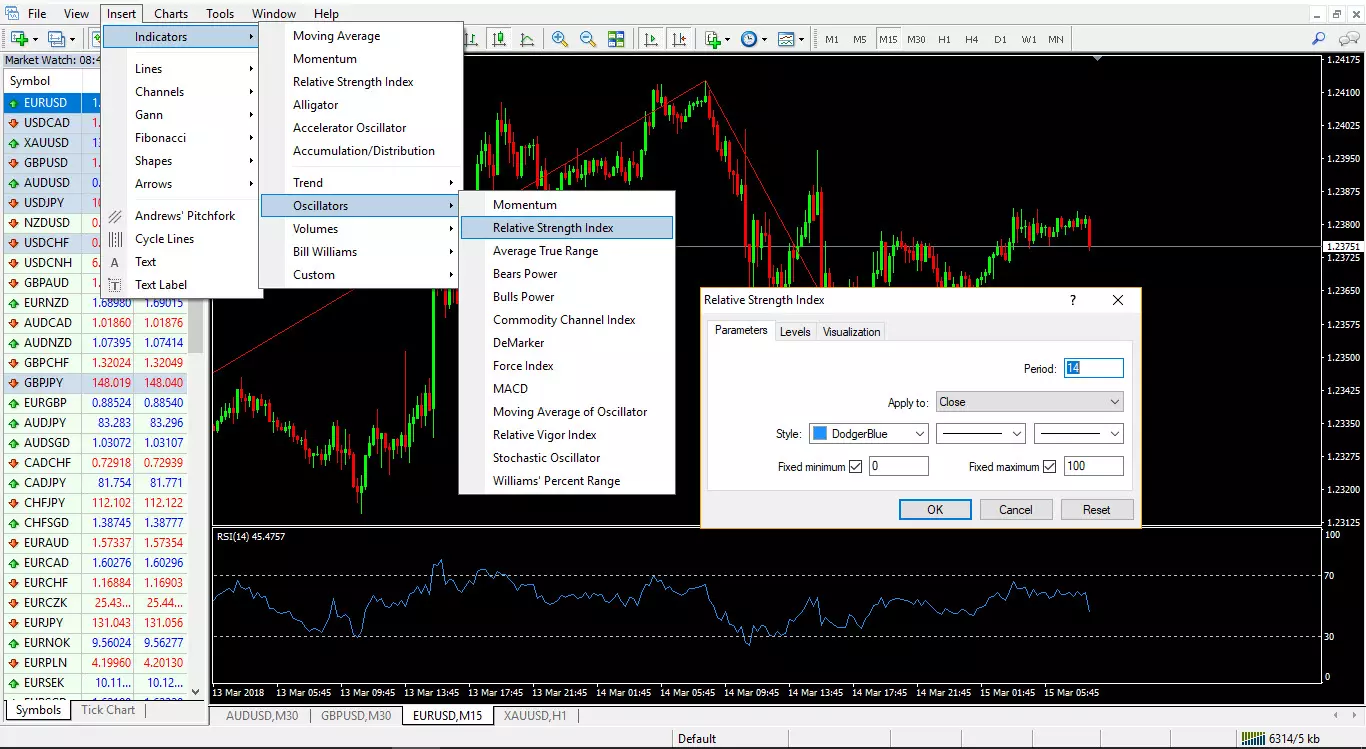The width and height of the screenshot is (1366, 749).
Task: Click the Templates toolbar icon
Action: point(786,39)
